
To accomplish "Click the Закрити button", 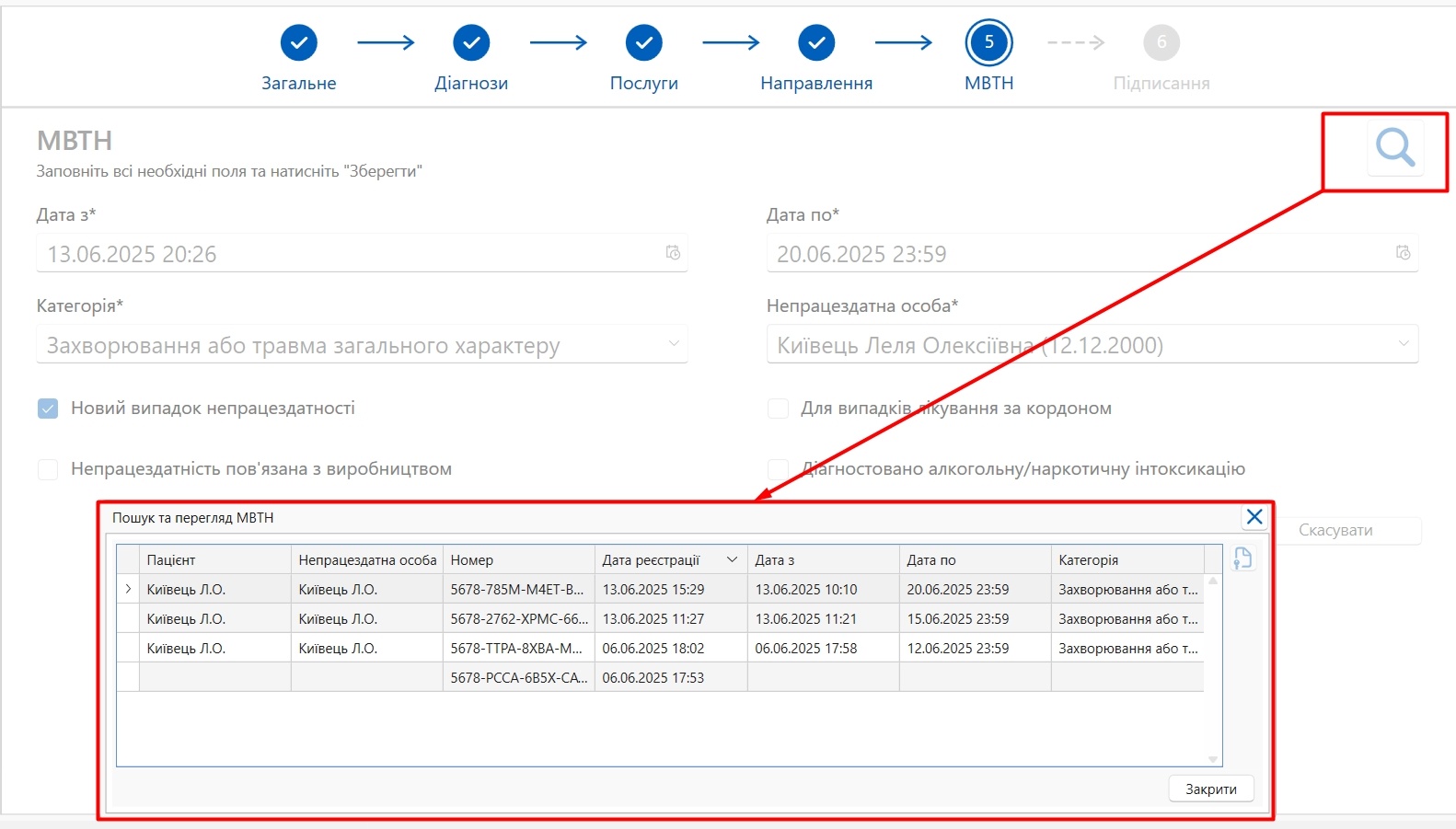I will click(1211, 789).
